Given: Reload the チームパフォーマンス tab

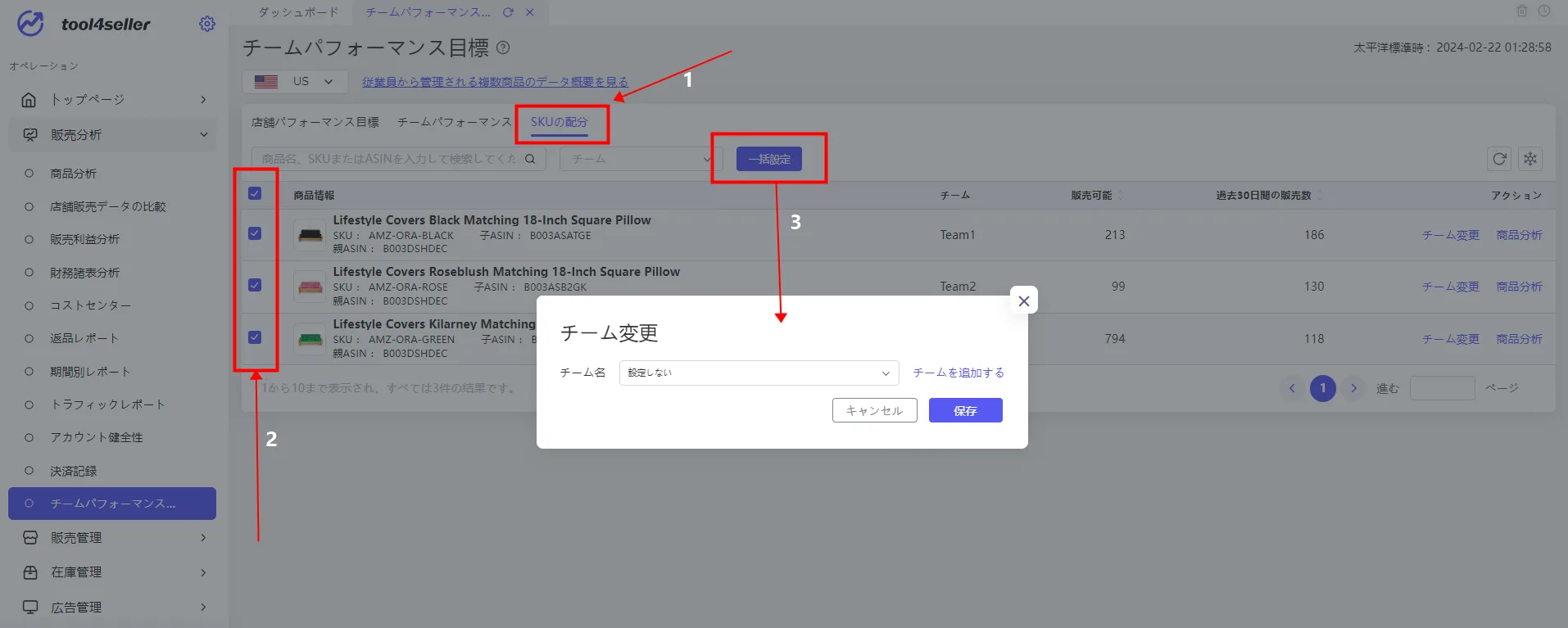Looking at the screenshot, I should pos(508,12).
